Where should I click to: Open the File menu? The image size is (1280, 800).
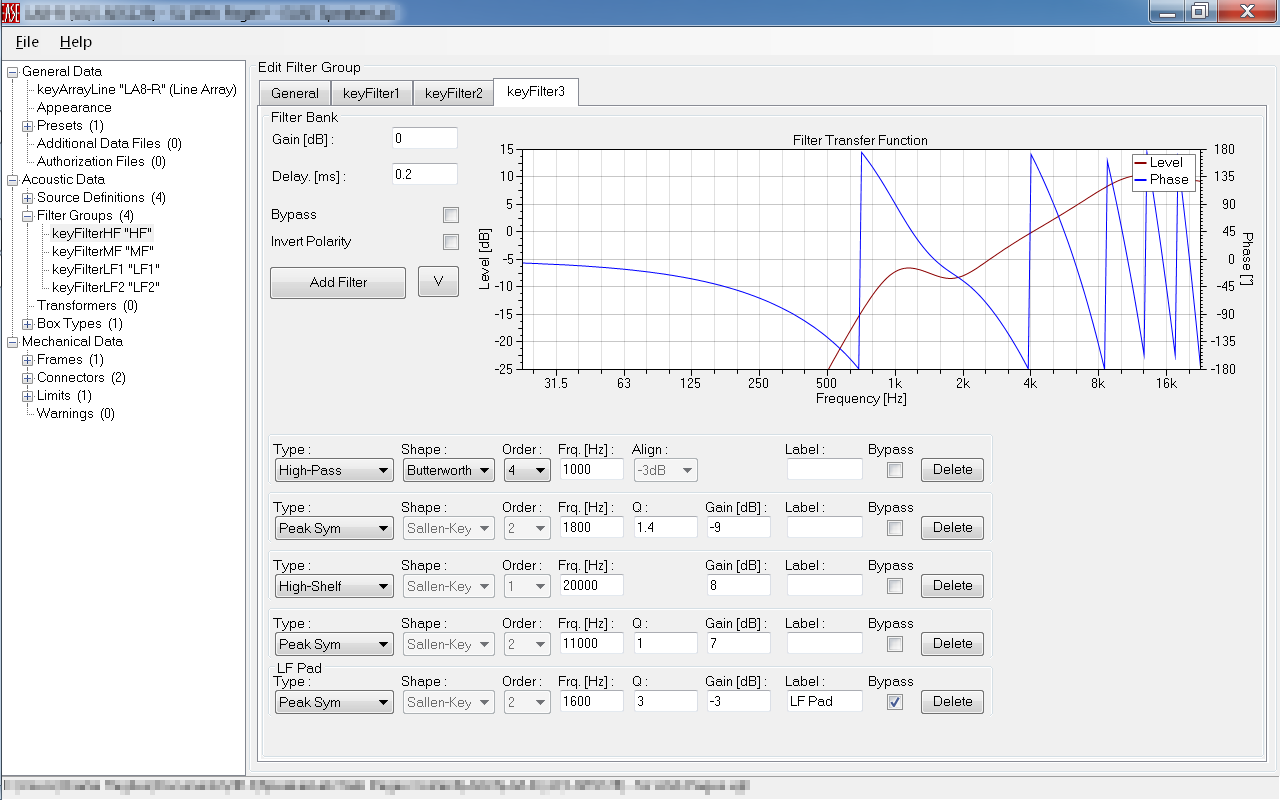(x=27, y=42)
